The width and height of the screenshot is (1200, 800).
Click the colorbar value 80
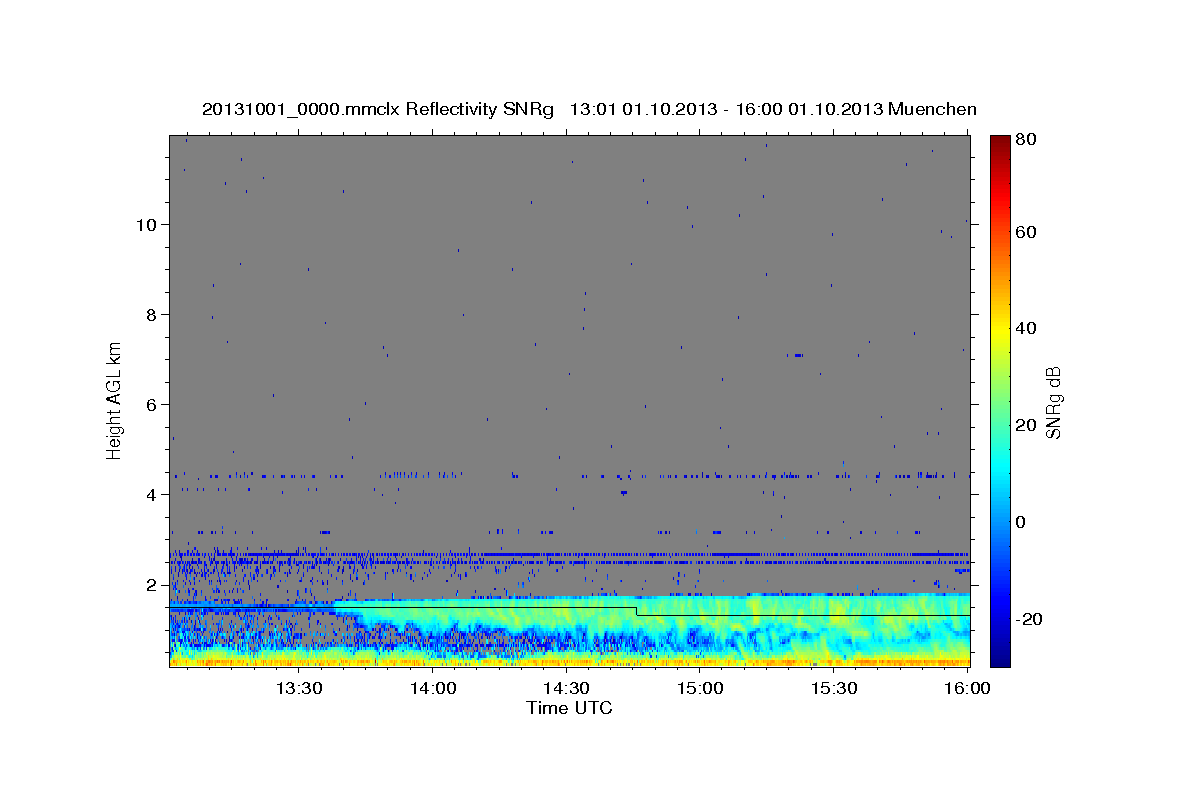[x=1026, y=140]
